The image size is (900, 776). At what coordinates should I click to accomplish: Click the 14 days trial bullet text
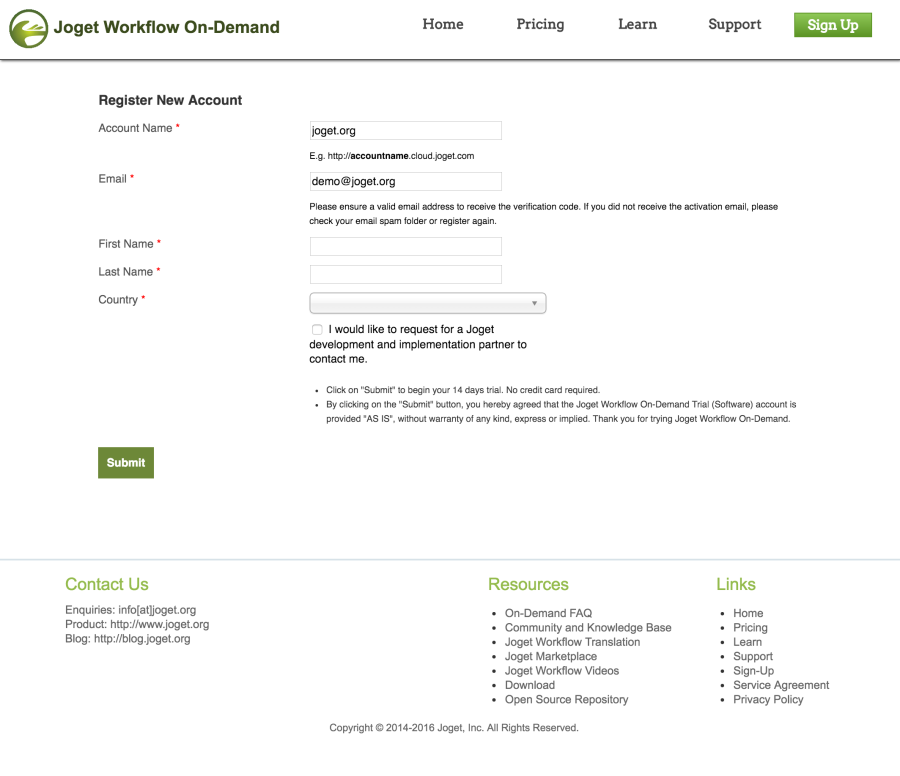click(x=463, y=390)
